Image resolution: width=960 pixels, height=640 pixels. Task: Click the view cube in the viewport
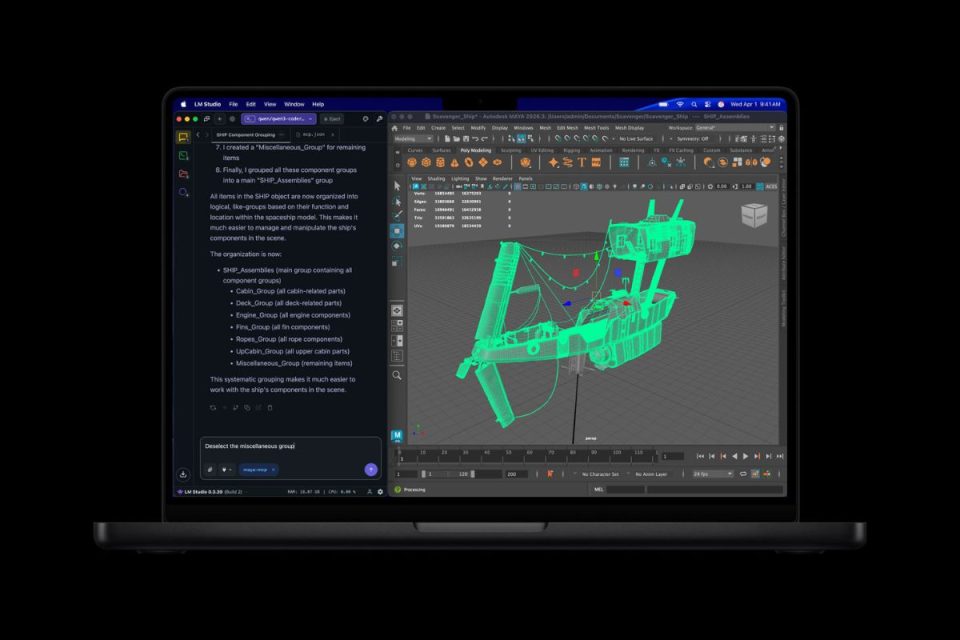(754, 215)
